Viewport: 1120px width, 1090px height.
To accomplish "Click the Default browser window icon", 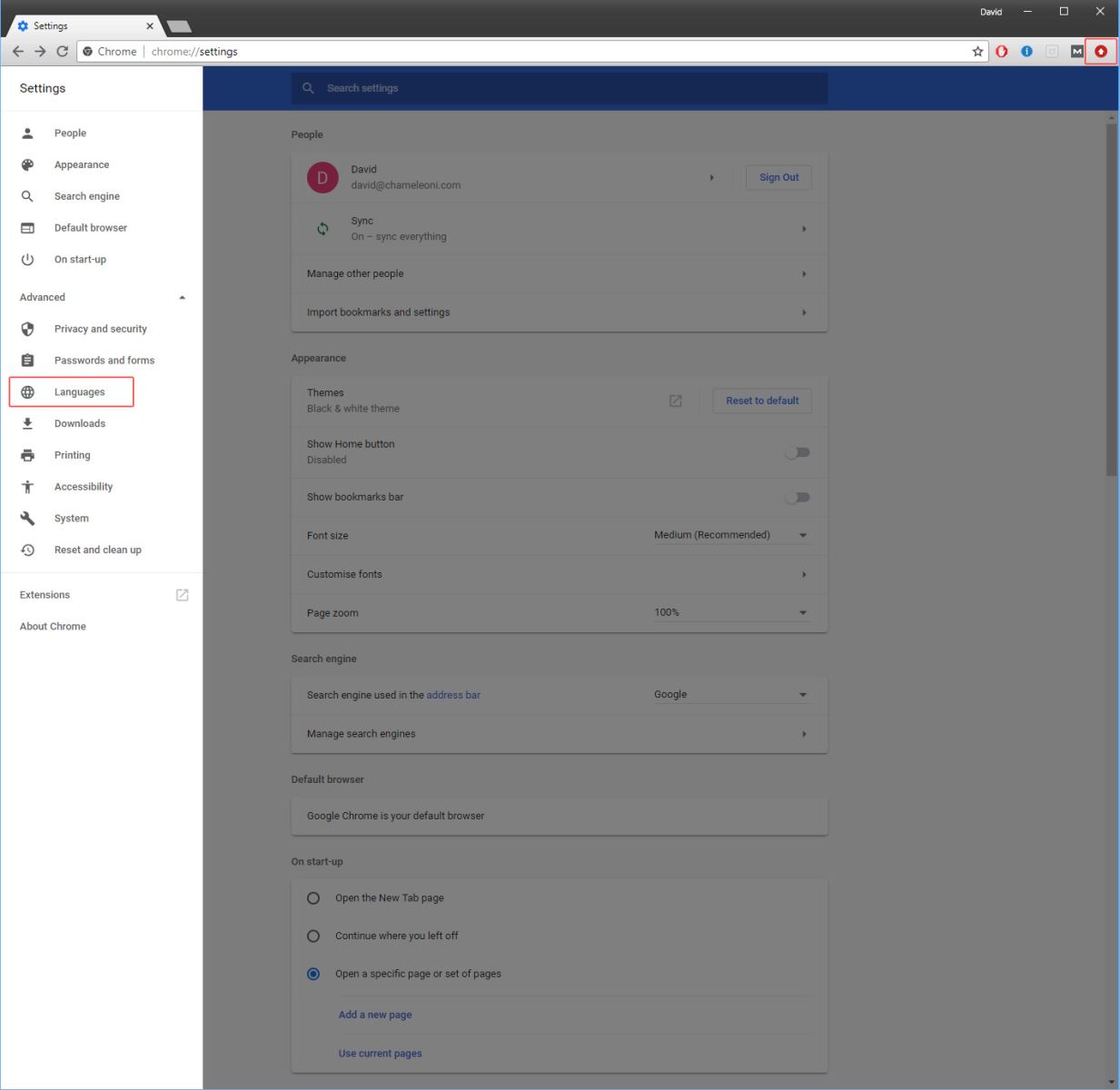I will pos(27,228).
